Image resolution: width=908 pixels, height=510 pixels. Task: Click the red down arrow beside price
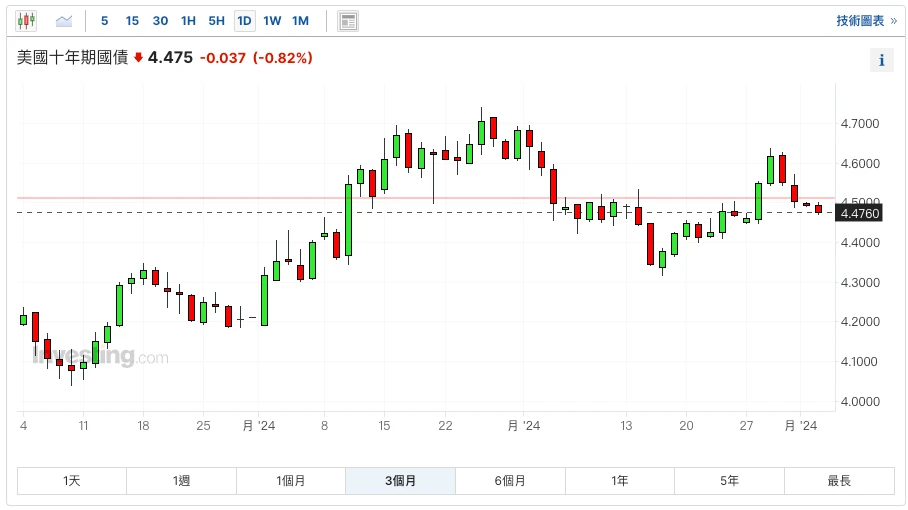(x=138, y=58)
